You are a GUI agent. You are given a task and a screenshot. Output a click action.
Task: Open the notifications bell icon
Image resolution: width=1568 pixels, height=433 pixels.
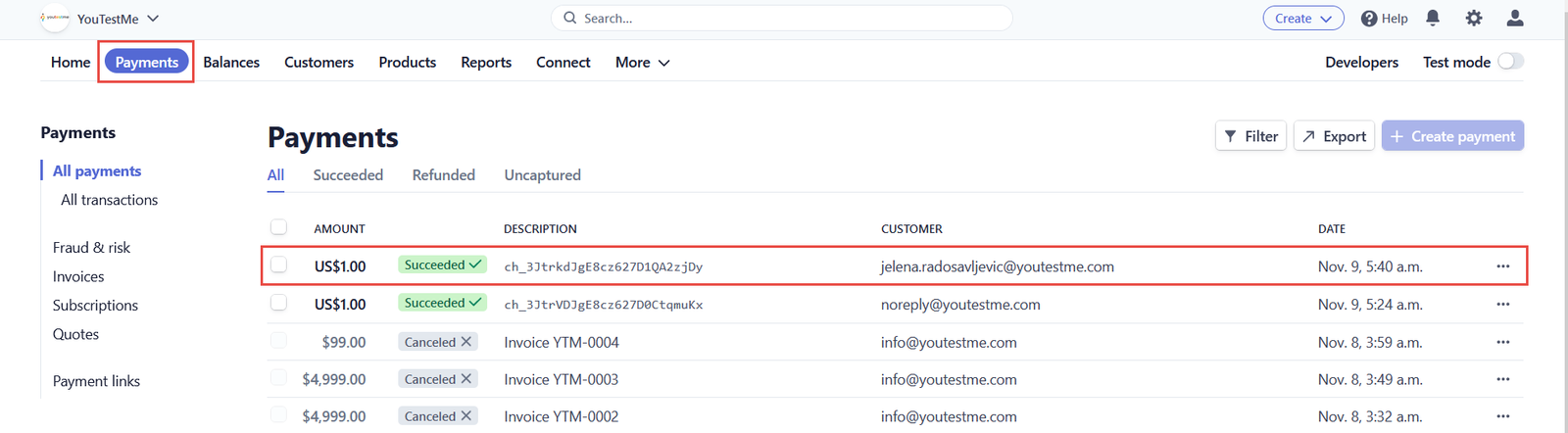(1432, 18)
